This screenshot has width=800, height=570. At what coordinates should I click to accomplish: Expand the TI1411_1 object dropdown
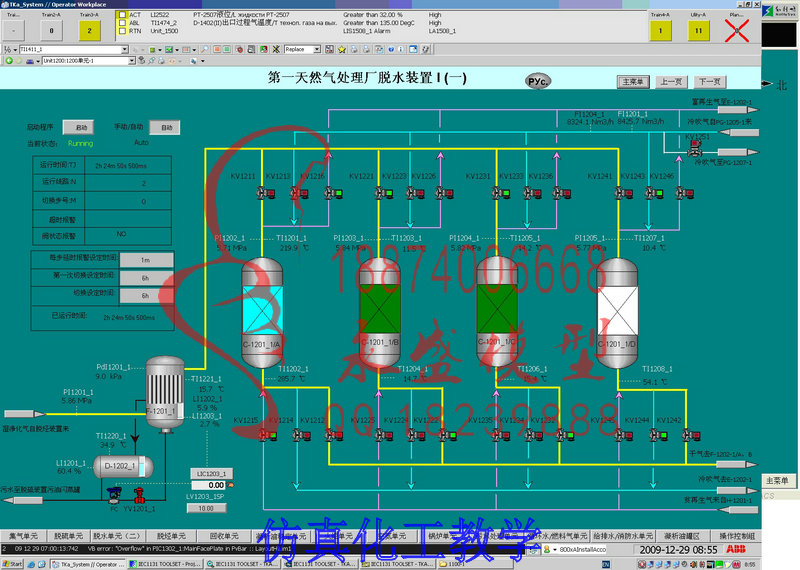coord(124,49)
